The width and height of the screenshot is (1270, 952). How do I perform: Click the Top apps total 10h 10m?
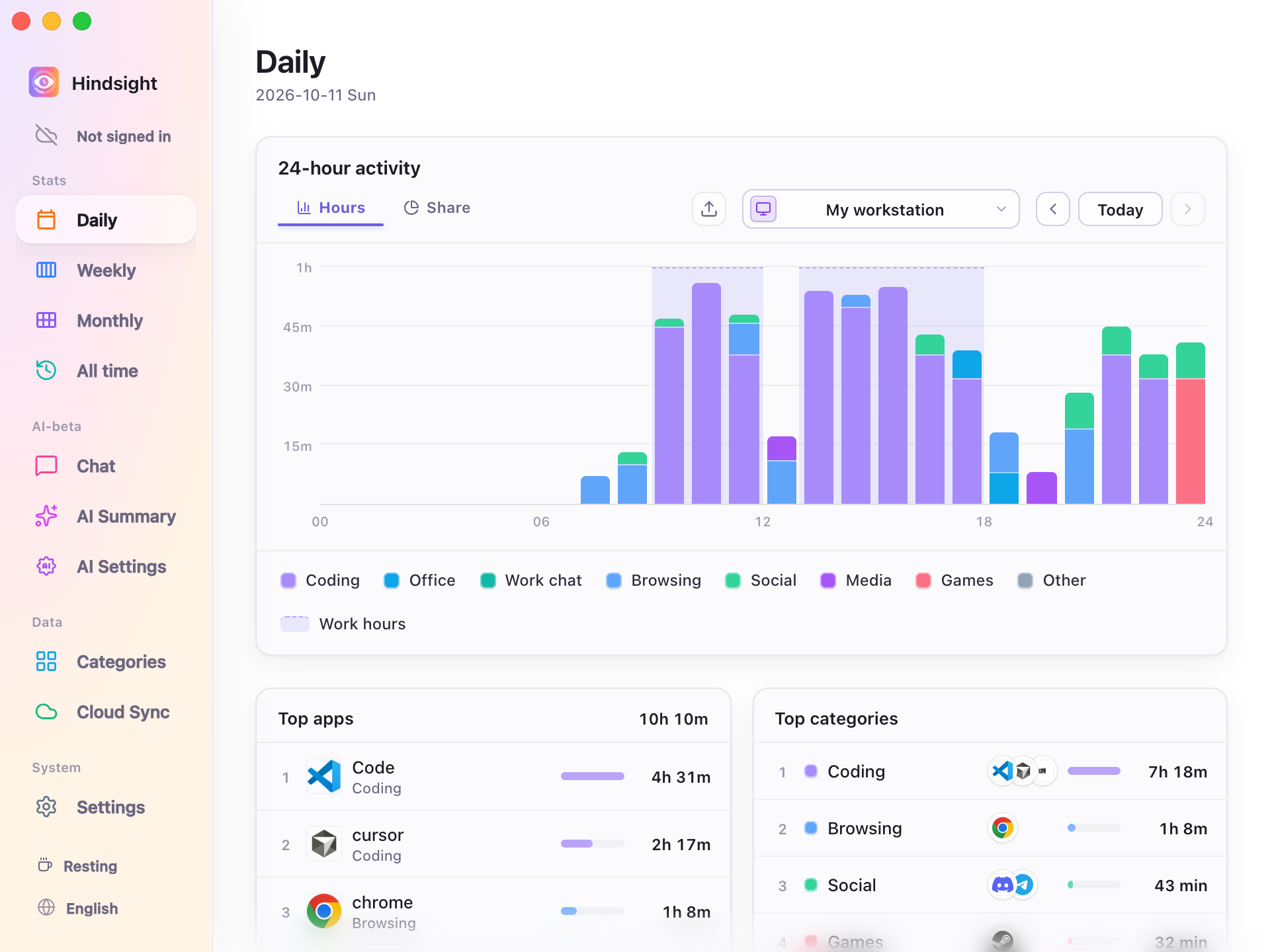point(673,719)
